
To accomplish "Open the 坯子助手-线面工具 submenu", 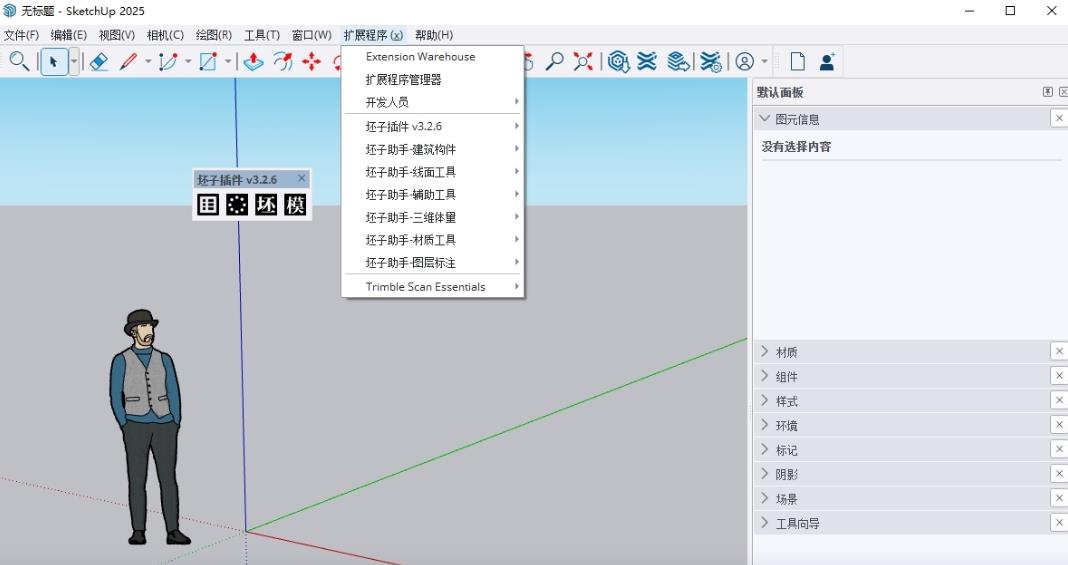I will (433, 172).
